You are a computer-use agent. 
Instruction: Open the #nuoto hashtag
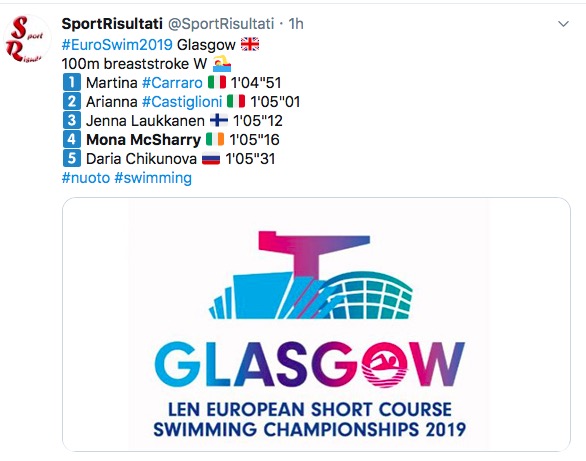[86, 178]
